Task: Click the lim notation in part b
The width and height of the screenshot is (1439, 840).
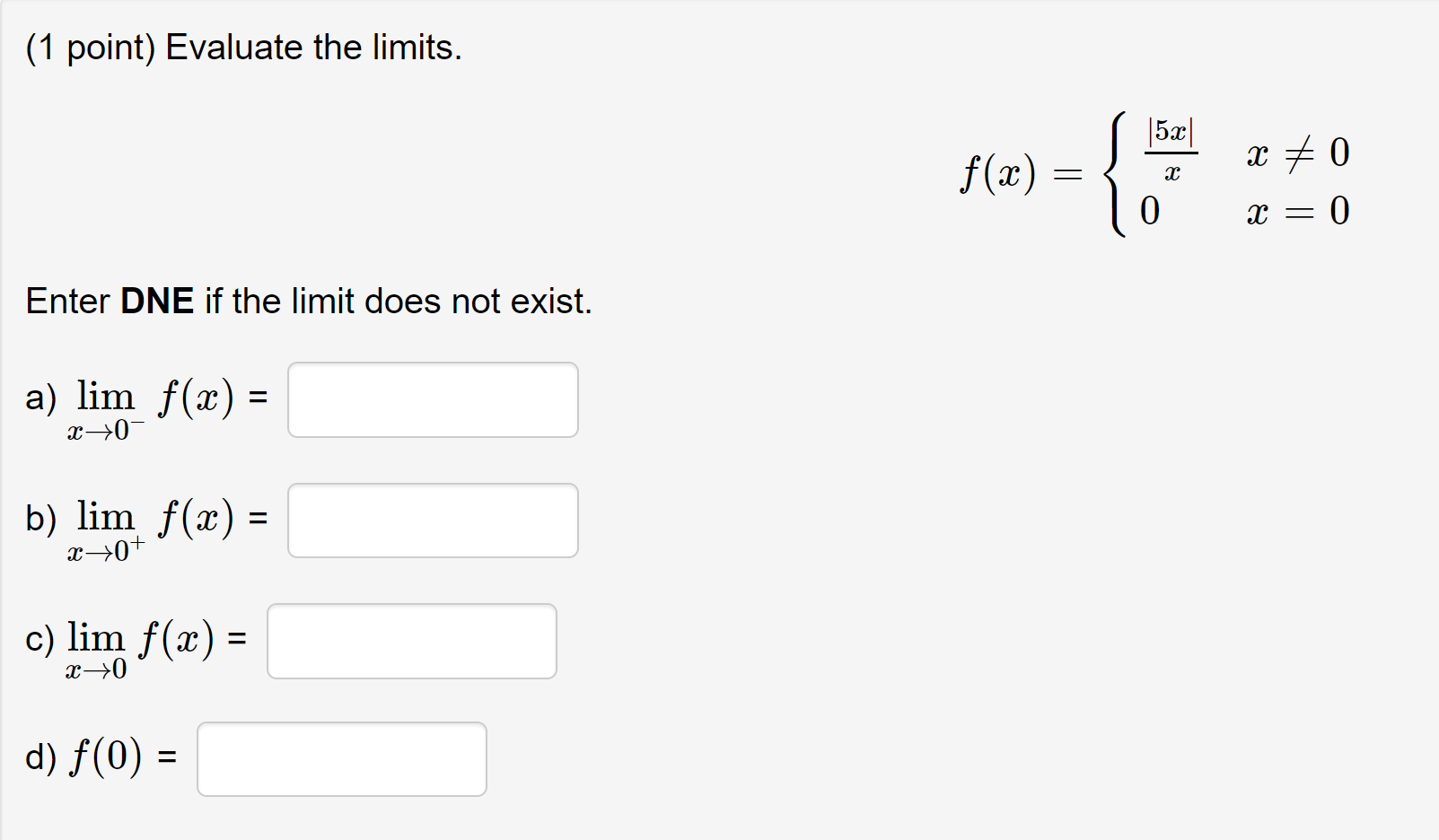Action: click(x=106, y=516)
